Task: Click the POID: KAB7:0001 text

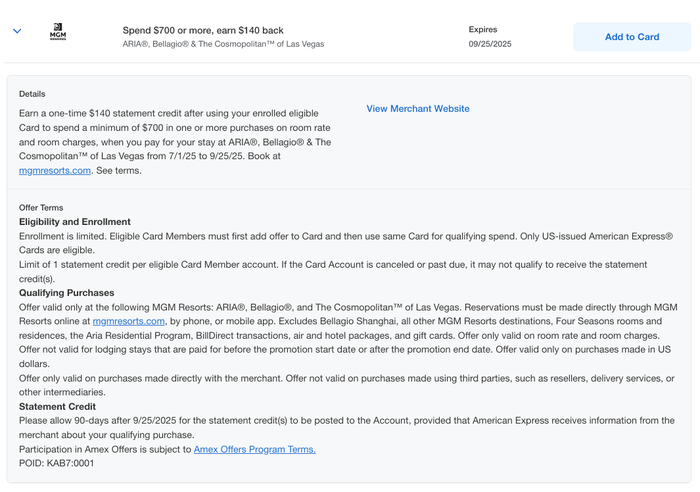Action: [56, 463]
